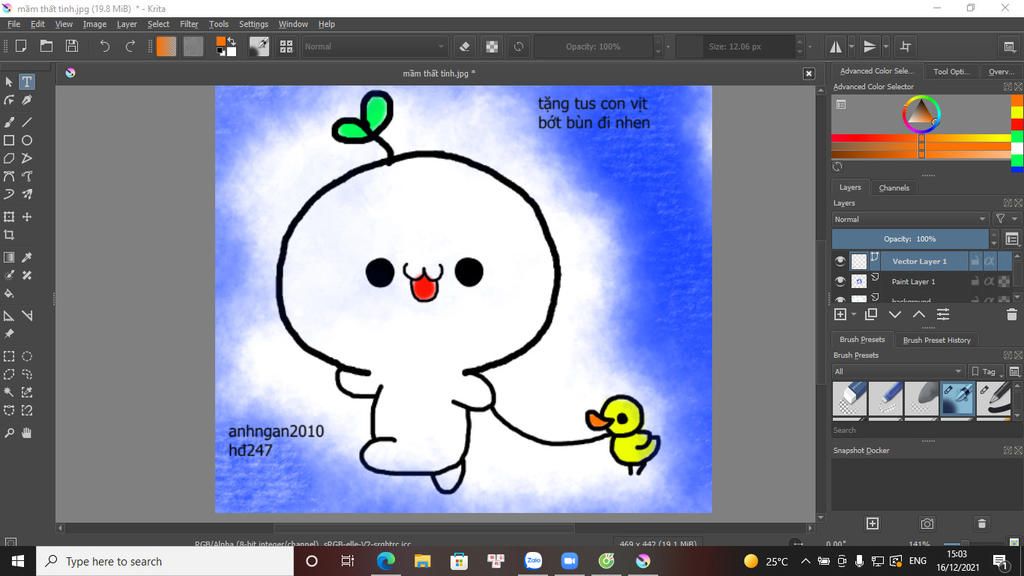
Task: Select the Edit Shapes tool
Action: 9,100
